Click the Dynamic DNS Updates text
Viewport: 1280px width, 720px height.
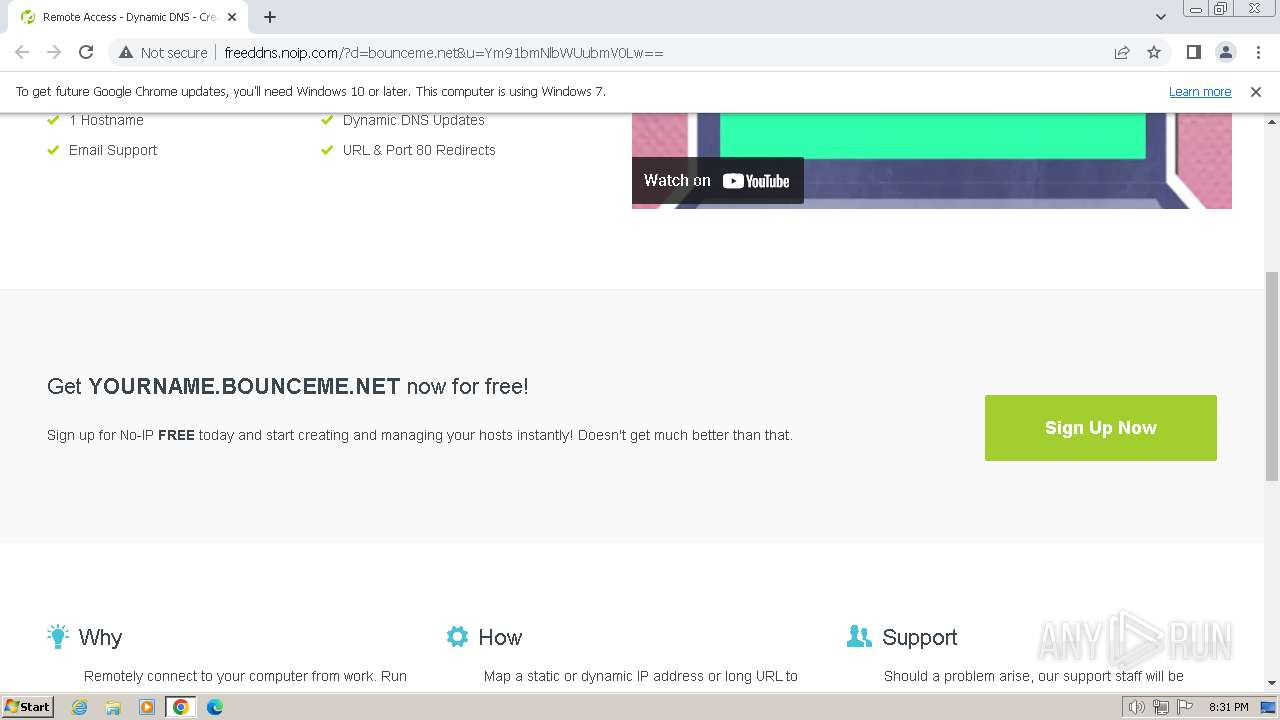click(x=413, y=120)
